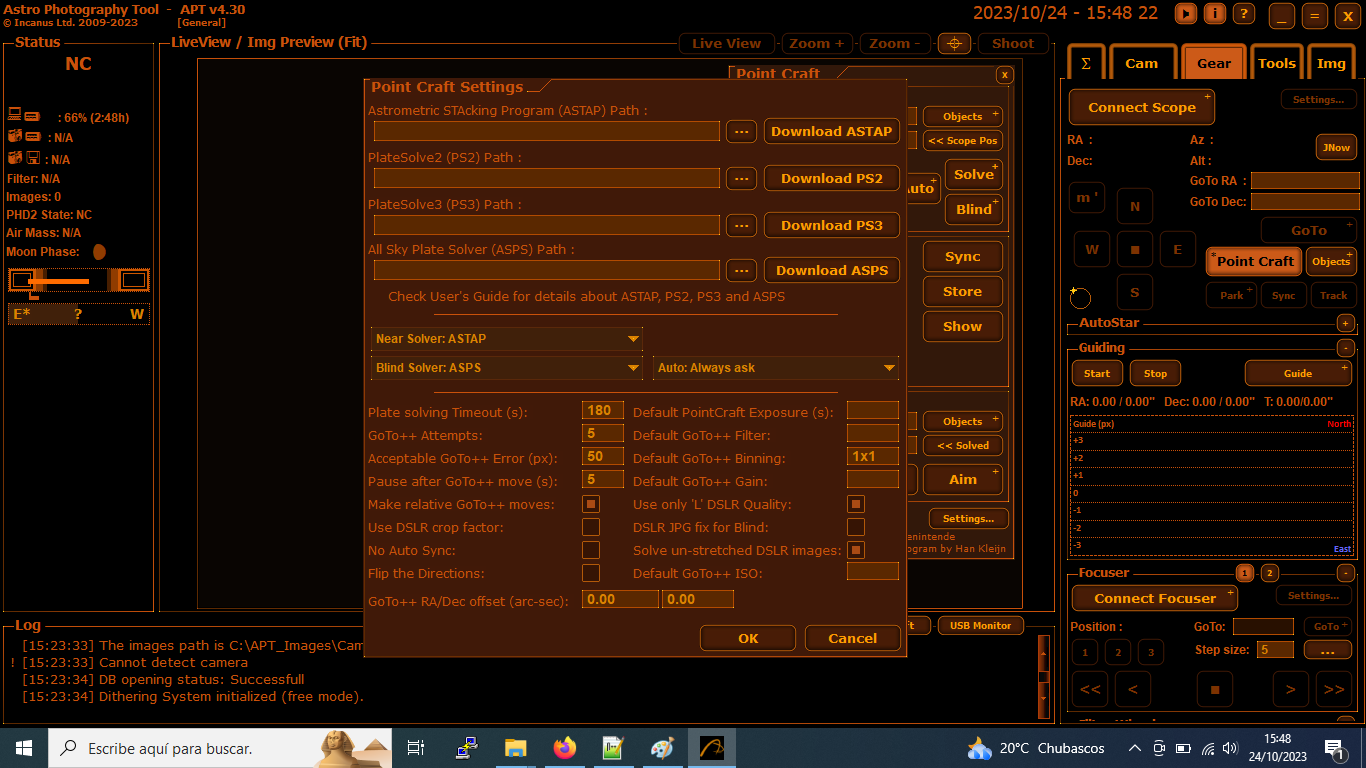This screenshot has height=768, width=1366.
Task: Browse for the PlateSolve3 path with '...'
Action: click(740, 225)
